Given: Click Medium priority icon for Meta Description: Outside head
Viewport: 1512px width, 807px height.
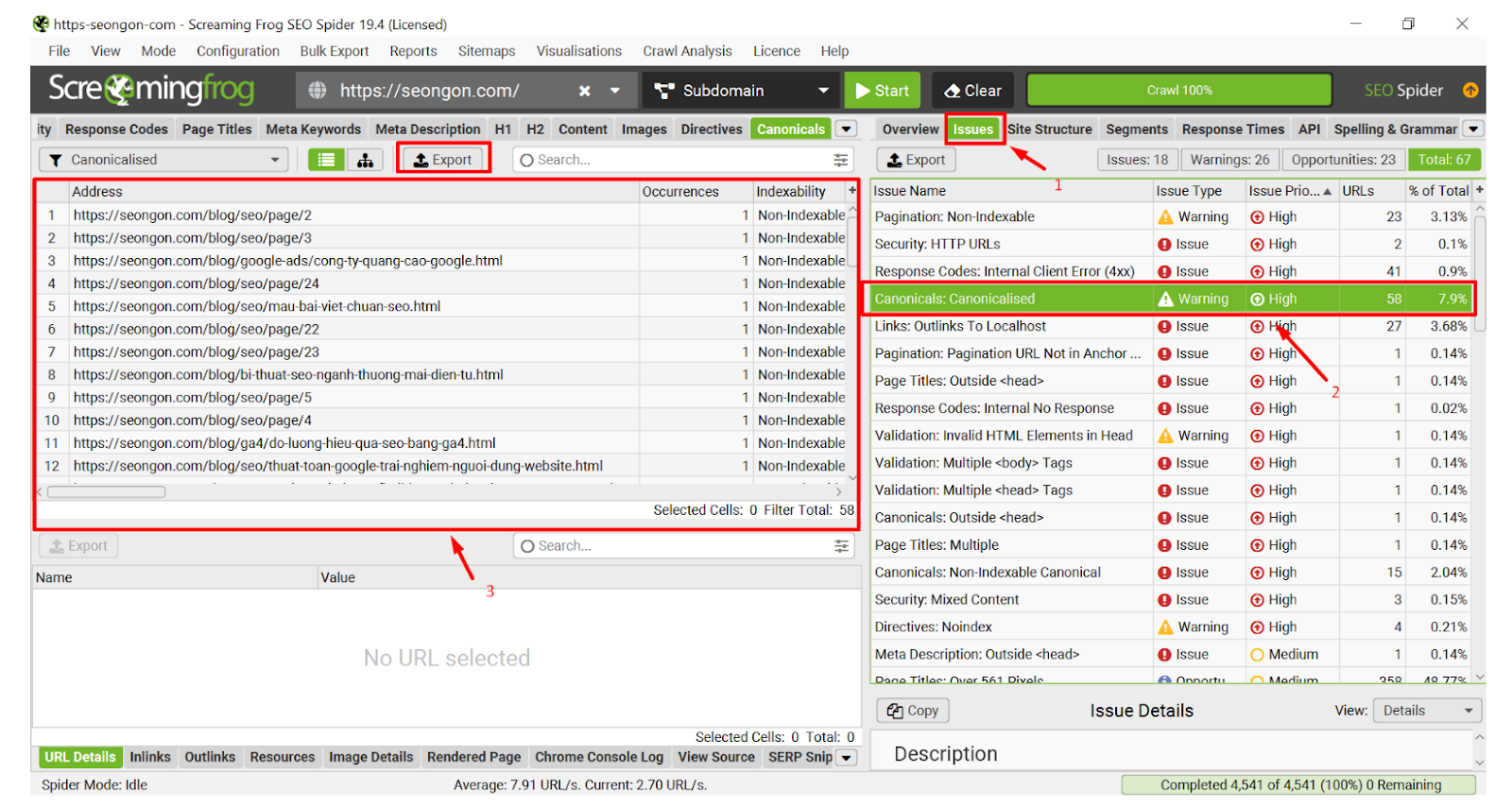Looking at the screenshot, I should [1257, 654].
